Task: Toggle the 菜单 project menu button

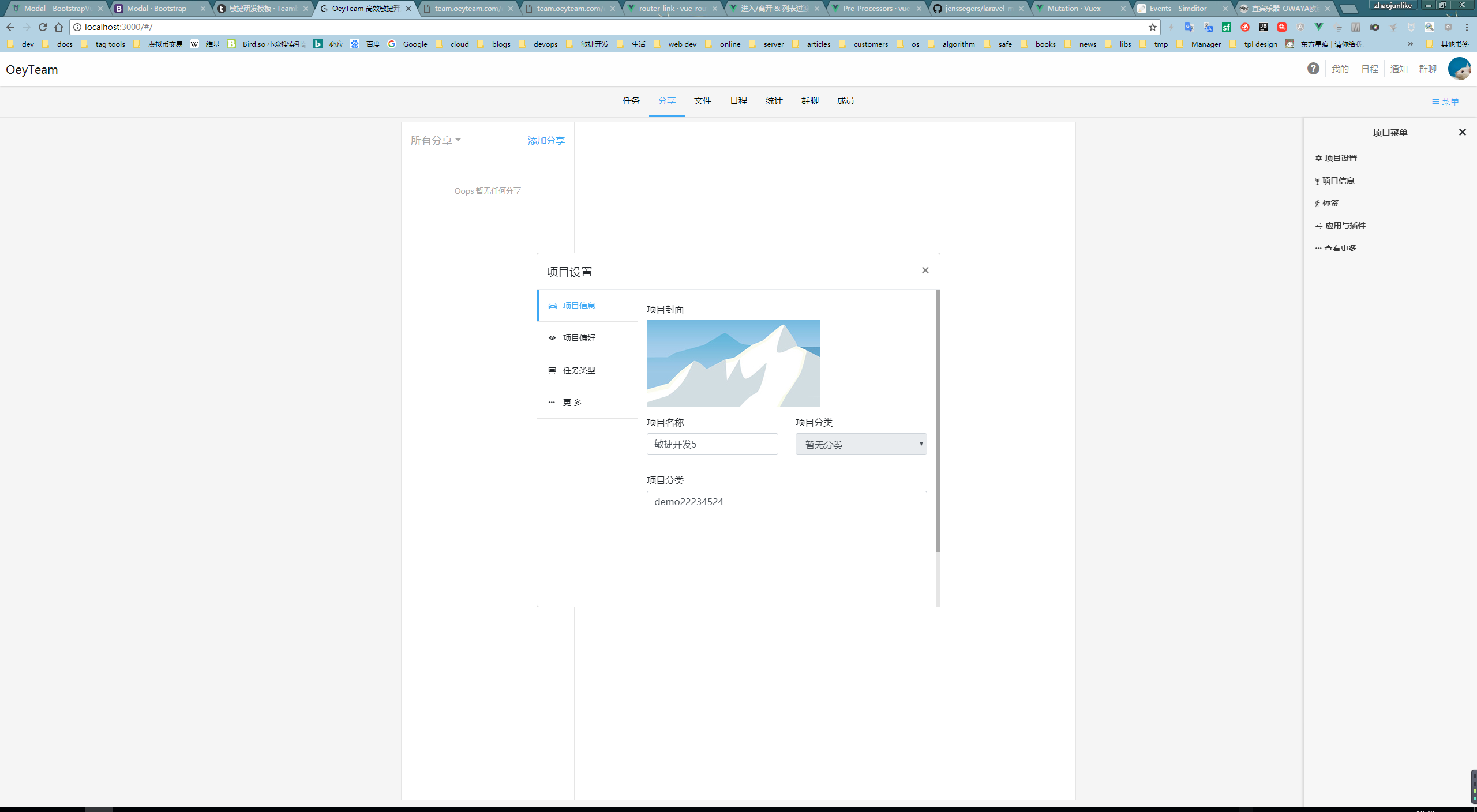Action: (x=1445, y=101)
